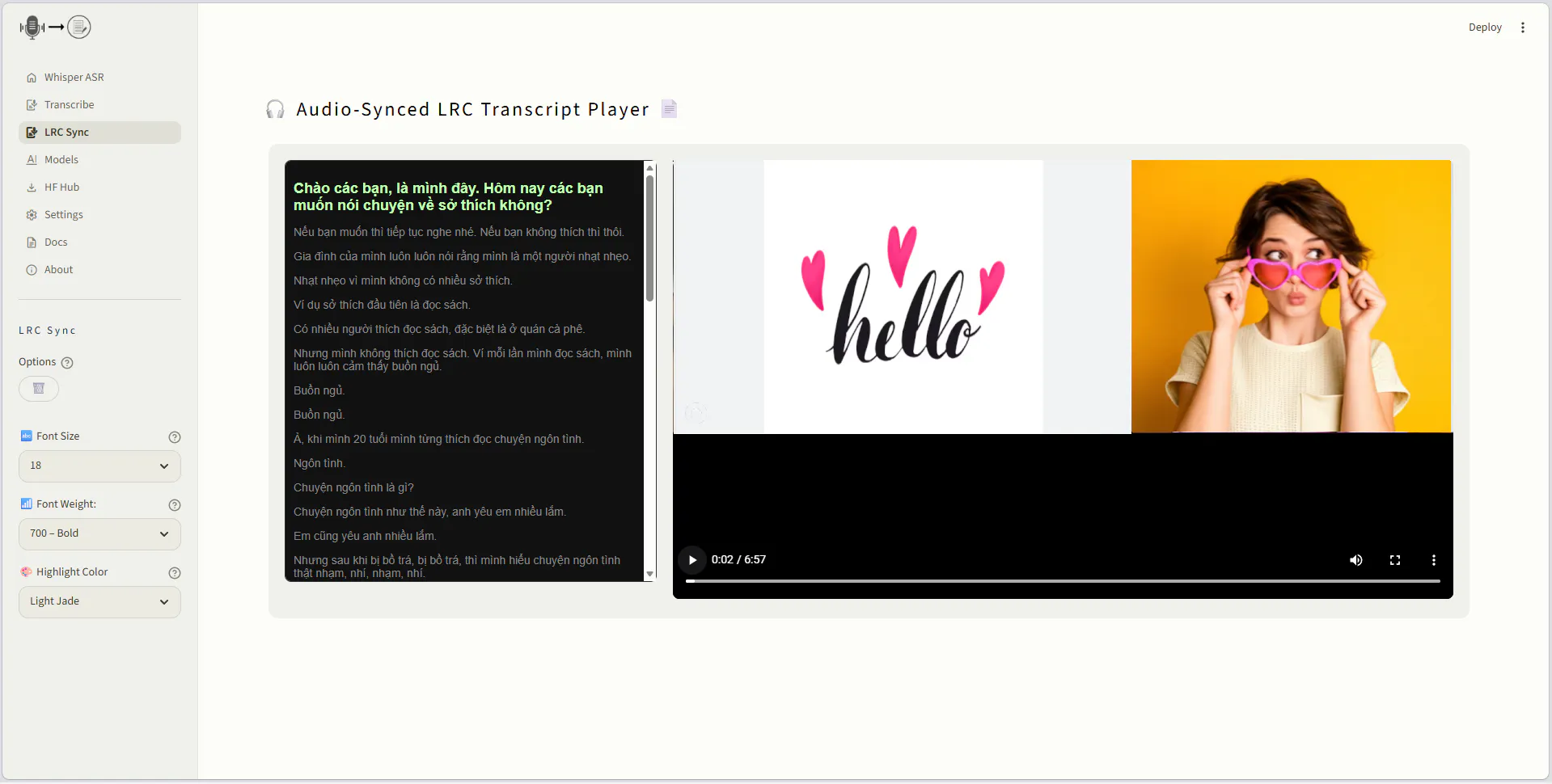The image size is (1552, 784).
Task: Click the Highlight Color palette icon
Action: (26, 572)
